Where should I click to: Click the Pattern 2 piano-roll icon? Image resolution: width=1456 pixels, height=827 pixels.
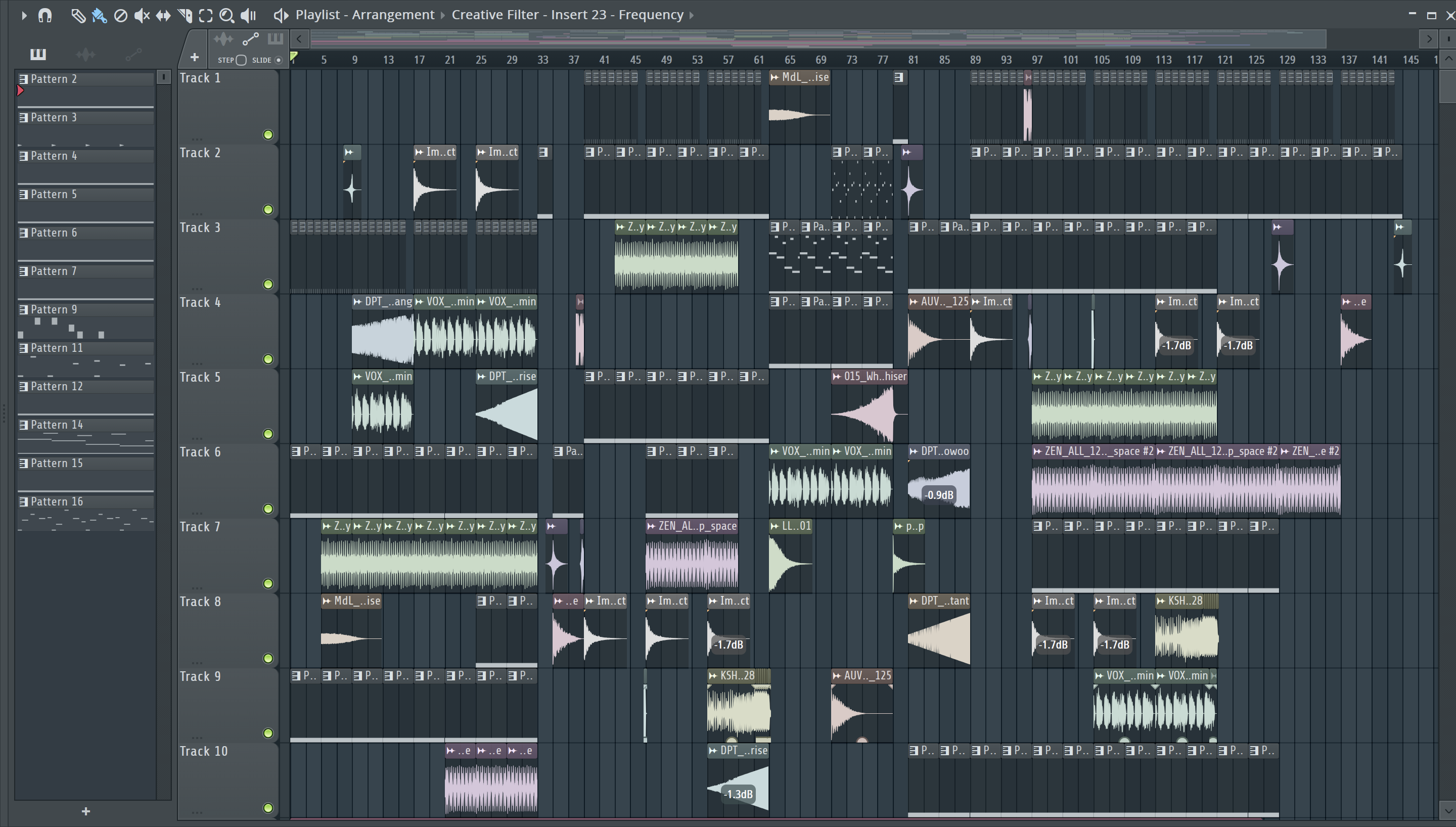coord(23,79)
